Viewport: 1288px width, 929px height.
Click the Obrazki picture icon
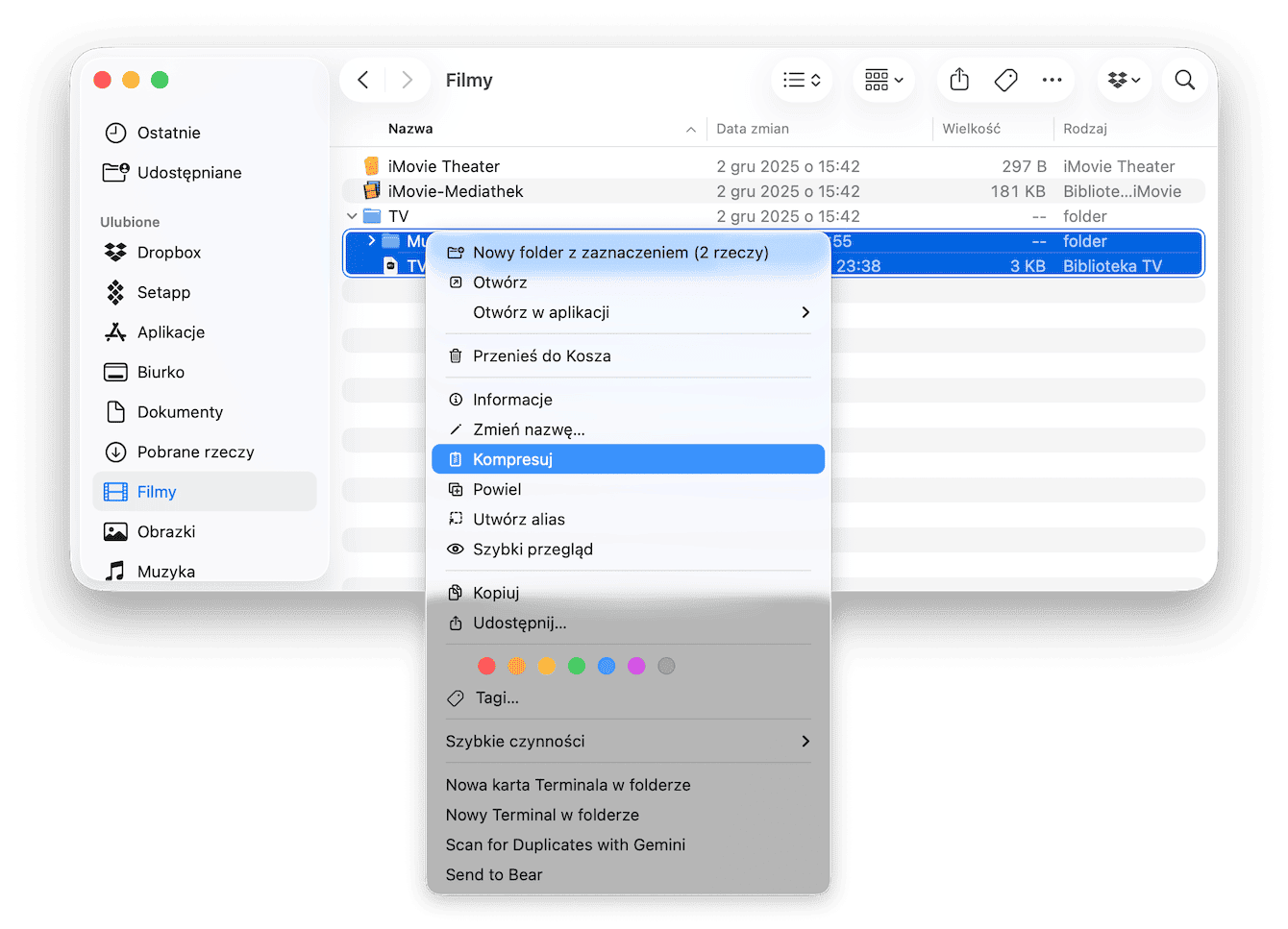pos(115,531)
